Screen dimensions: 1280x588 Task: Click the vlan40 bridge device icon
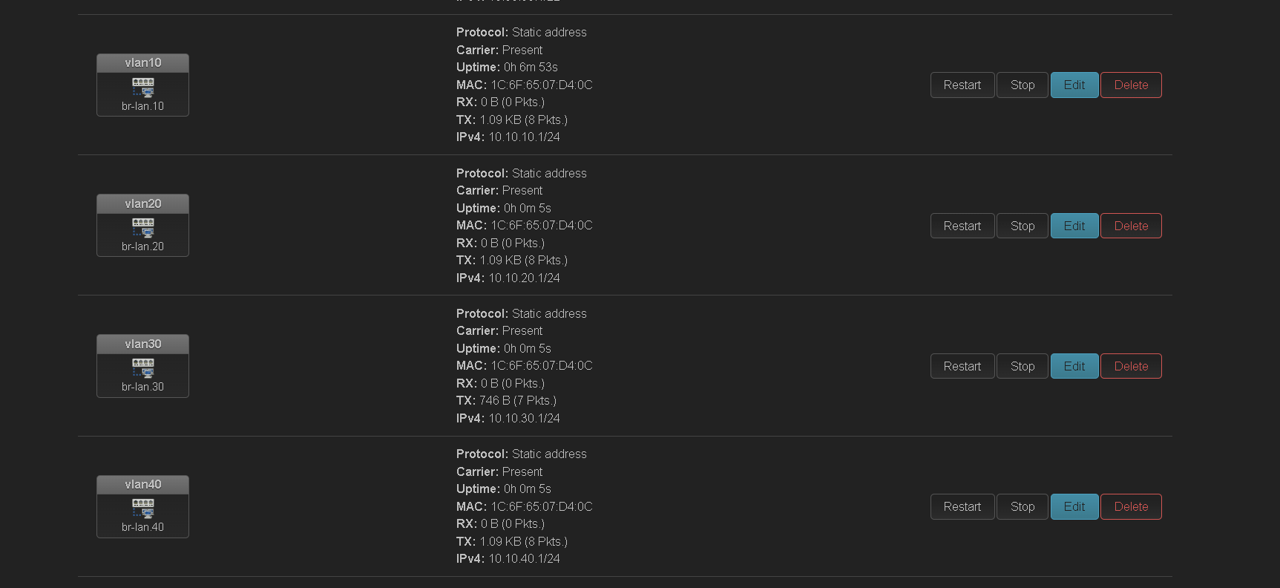point(143,509)
